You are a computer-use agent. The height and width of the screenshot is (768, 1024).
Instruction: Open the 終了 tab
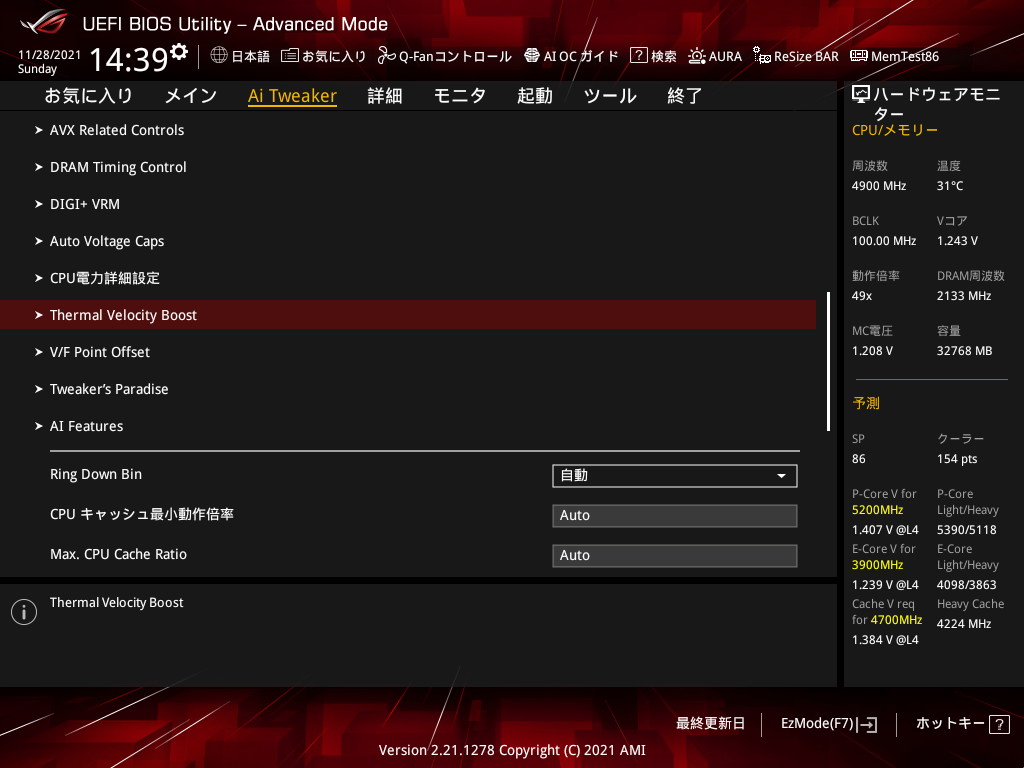684,96
